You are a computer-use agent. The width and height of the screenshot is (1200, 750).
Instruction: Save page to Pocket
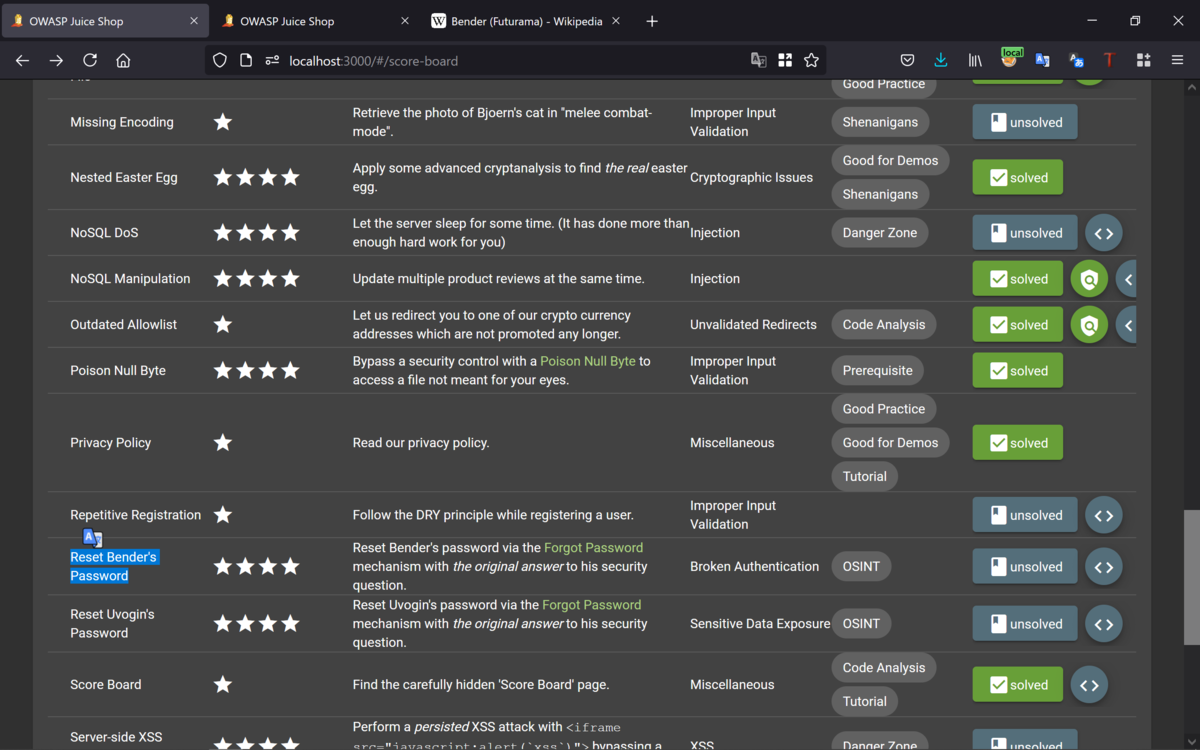tap(907, 61)
